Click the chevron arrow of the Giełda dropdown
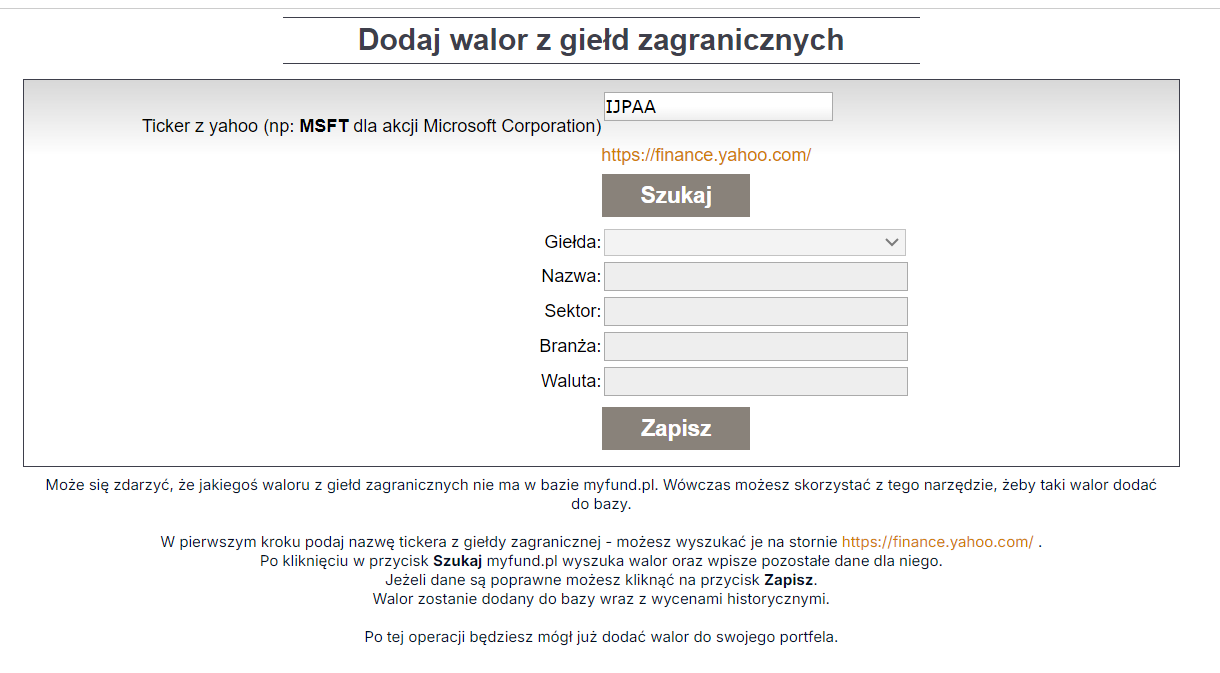The image size is (1220, 673). point(892,242)
